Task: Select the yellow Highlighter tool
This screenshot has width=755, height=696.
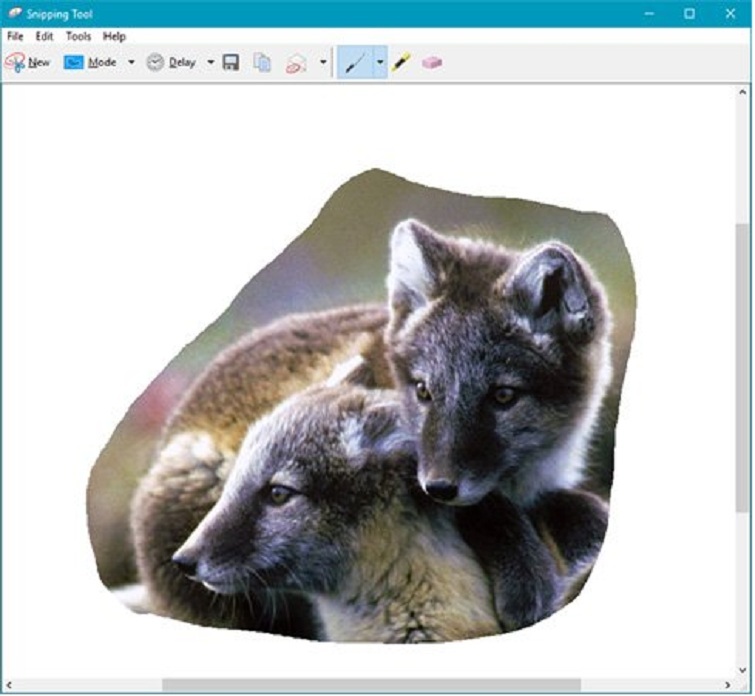Action: (401, 62)
